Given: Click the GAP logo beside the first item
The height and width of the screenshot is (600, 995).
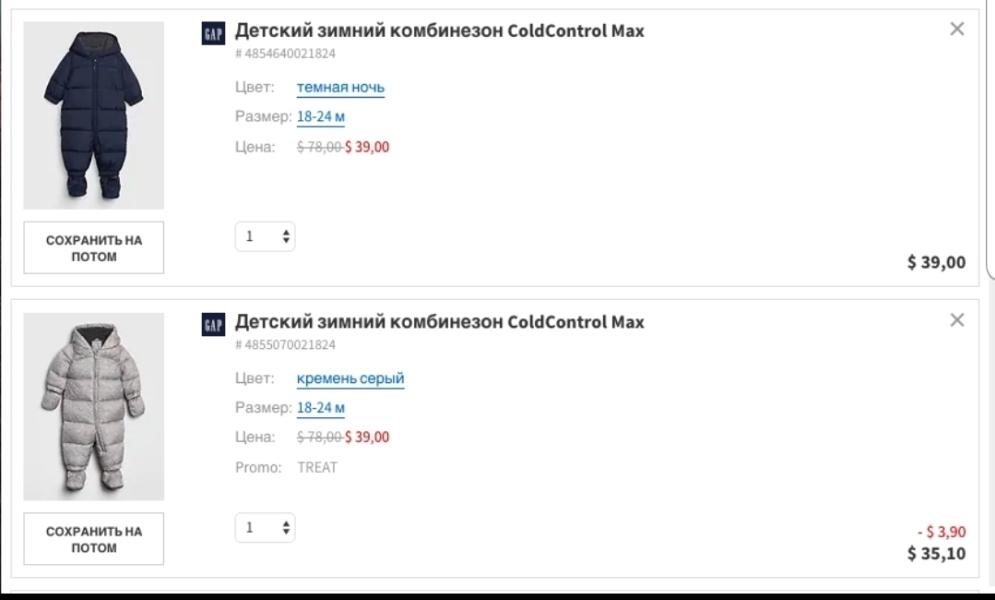Looking at the screenshot, I should click(x=213, y=33).
